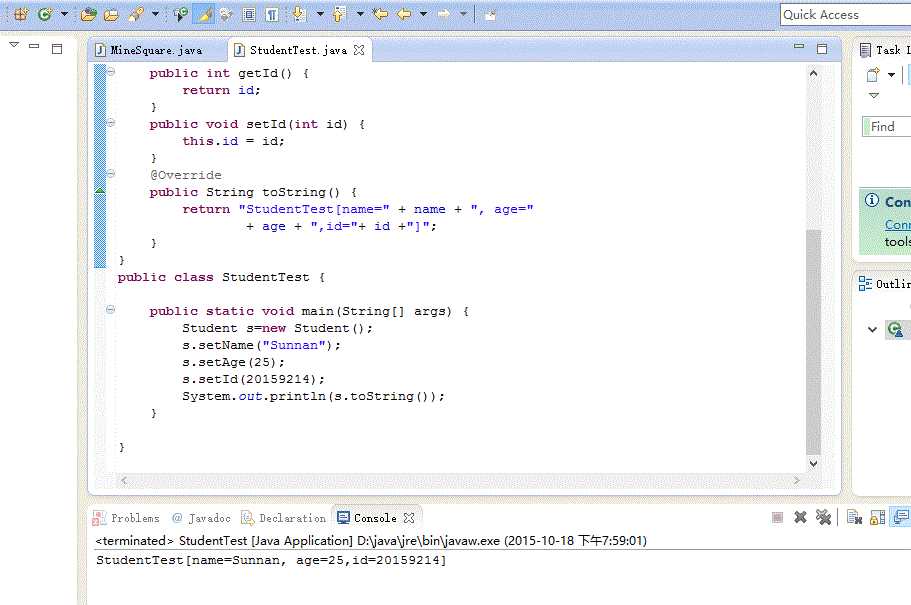Click the override indicator triangle beside toString()
This screenshot has height=605, width=911.
tap(100, 191)
